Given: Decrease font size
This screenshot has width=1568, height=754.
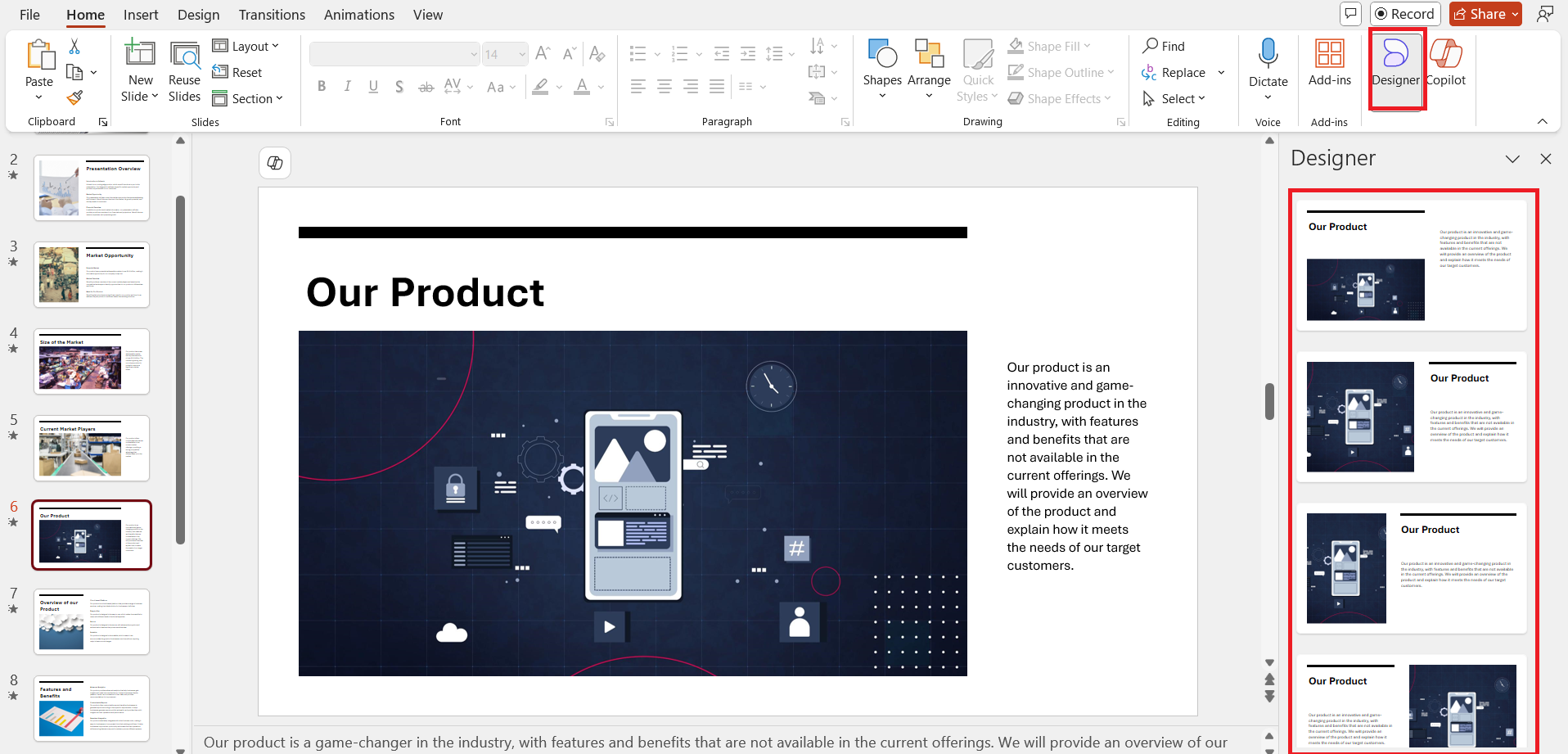Looking at the screenshot, I should click(x=570, y=54).
